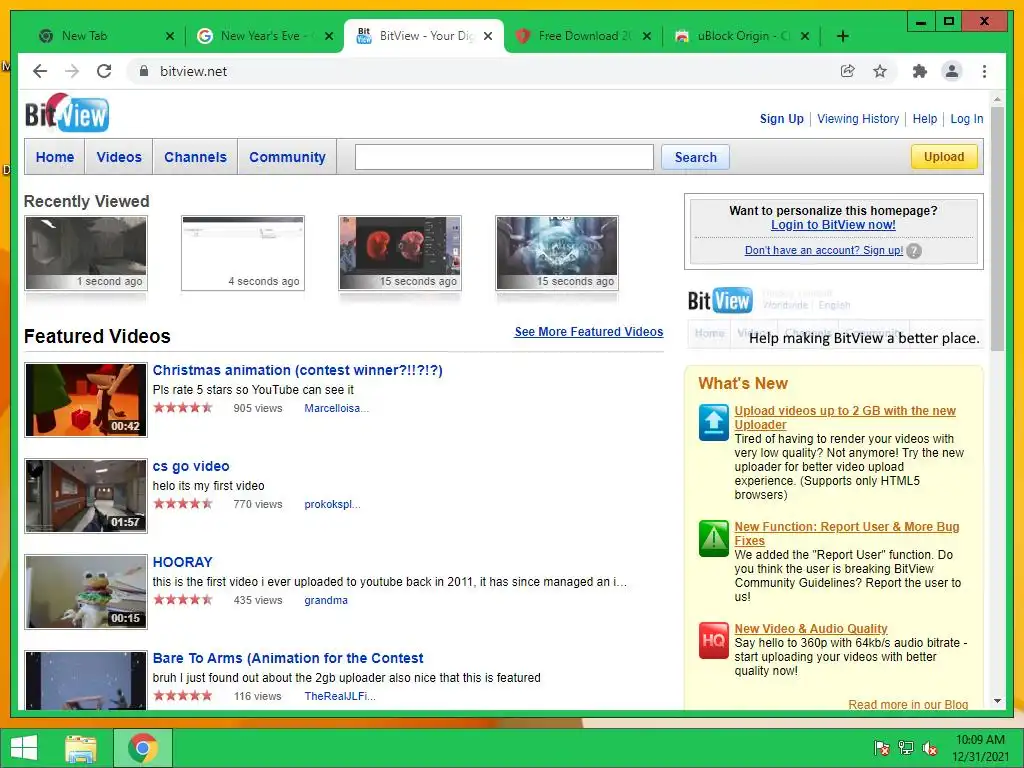Open the Windows Start button

24,748
